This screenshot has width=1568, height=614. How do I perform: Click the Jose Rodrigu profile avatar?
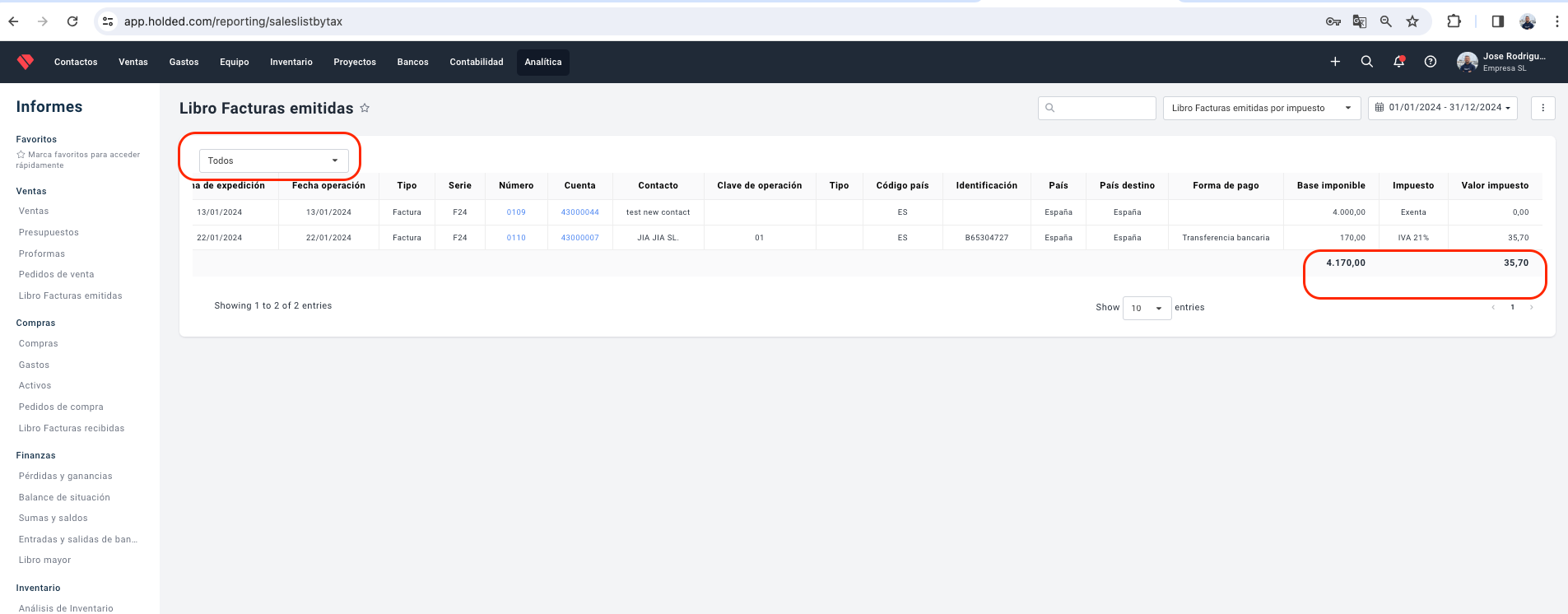click(x=1467, y=62)
